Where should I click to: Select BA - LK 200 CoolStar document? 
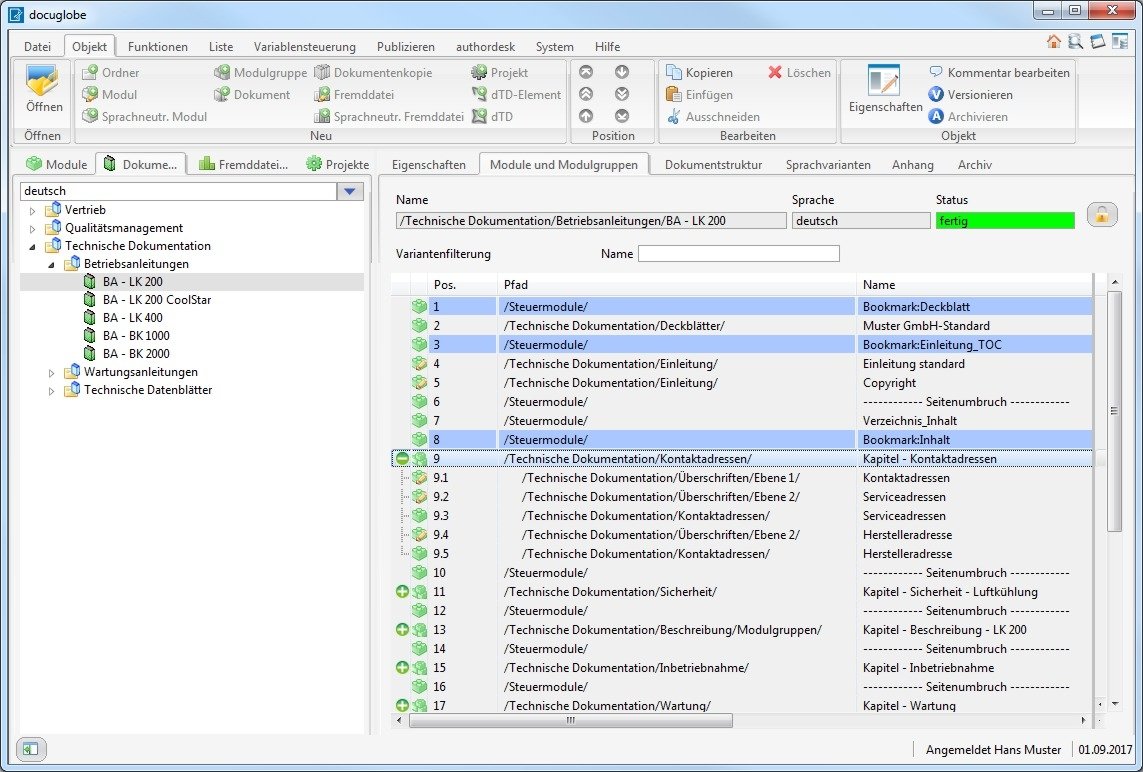[156, 300]
